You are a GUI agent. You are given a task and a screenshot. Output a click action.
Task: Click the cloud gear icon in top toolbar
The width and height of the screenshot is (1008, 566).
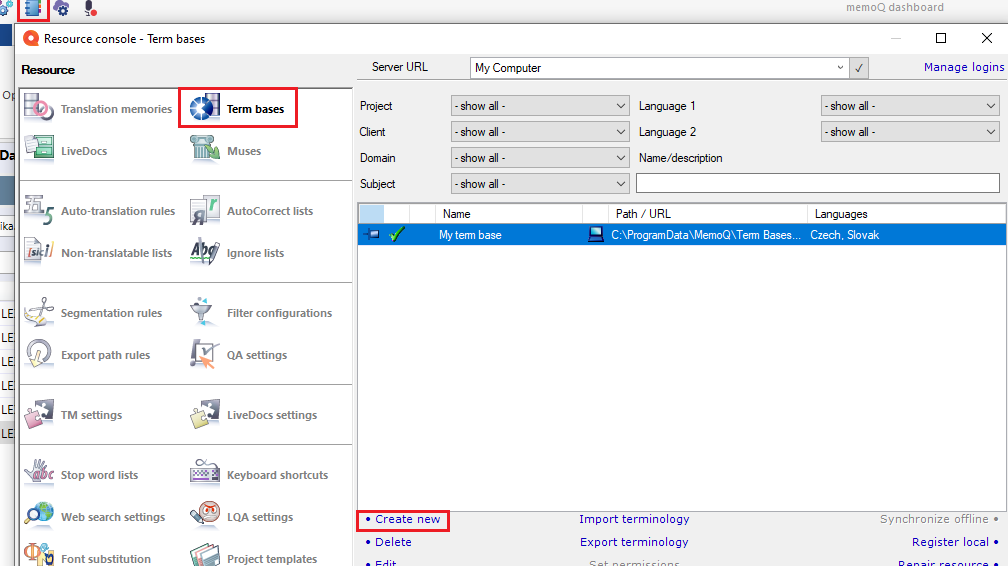pos(62,8)
